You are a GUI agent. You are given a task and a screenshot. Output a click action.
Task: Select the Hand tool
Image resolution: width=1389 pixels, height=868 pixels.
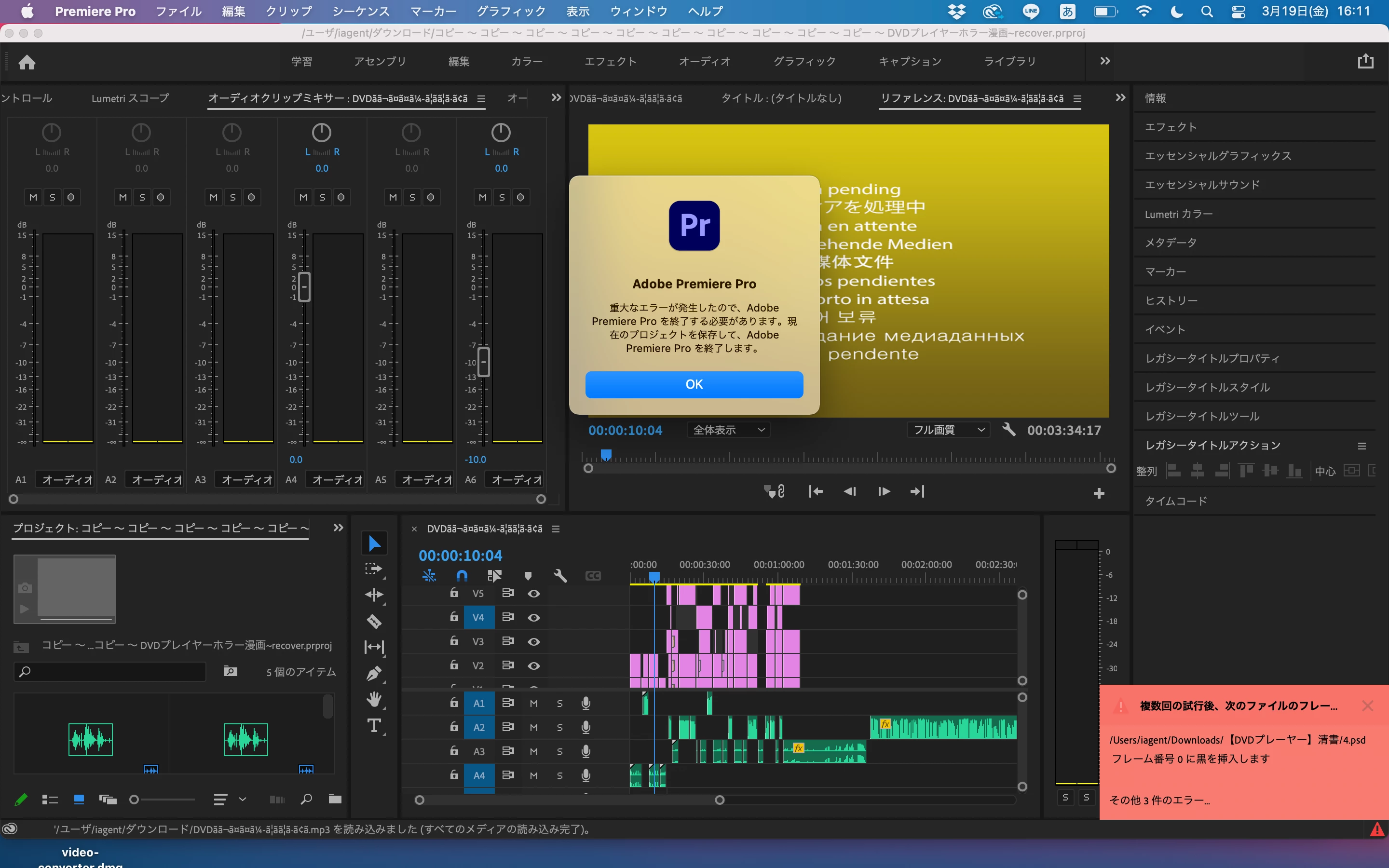[374, 699]
